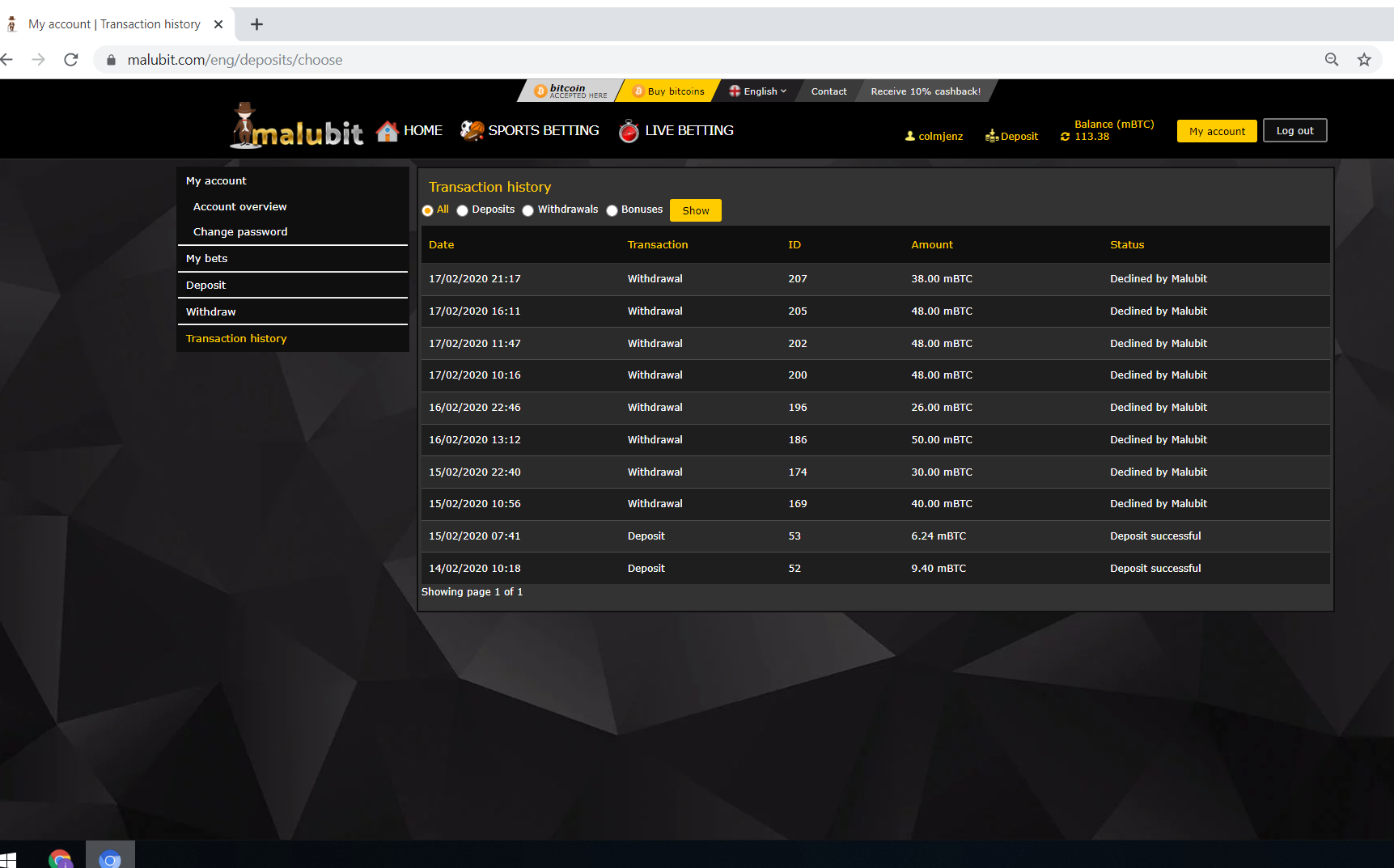Open My bets in sidebar
The image size is (1394, 868).
tap(292, 259)
